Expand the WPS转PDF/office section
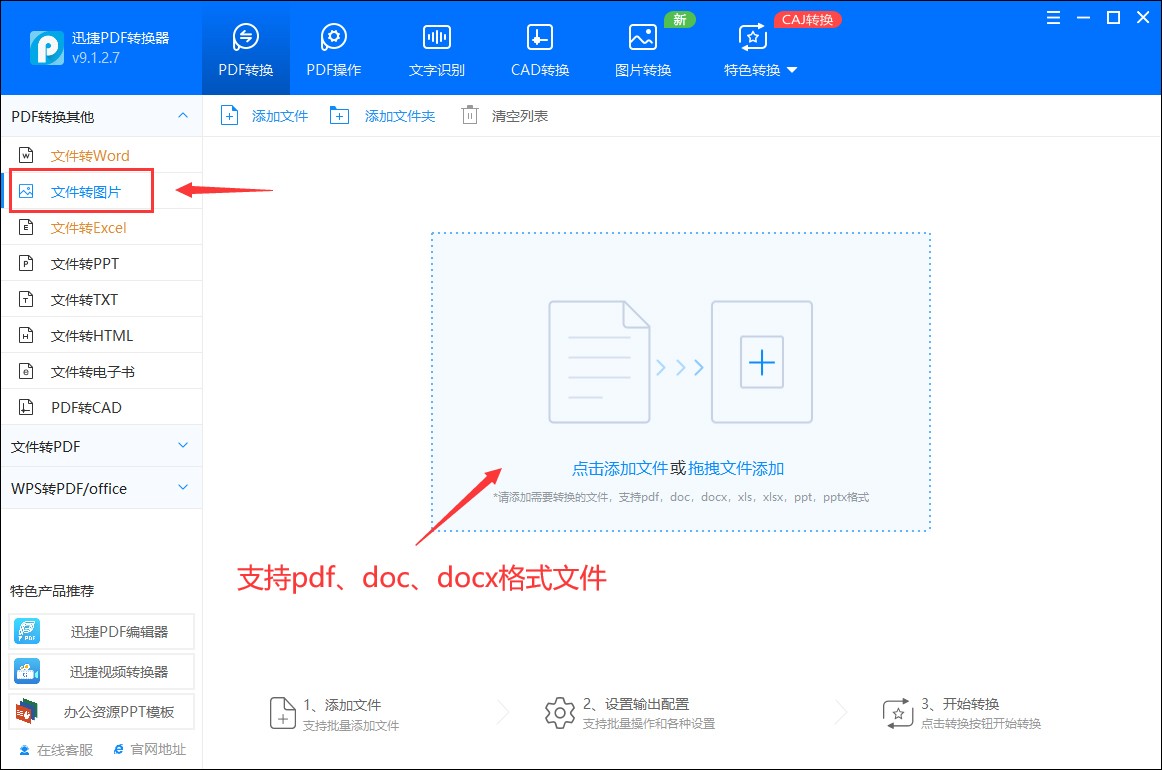 102,488
